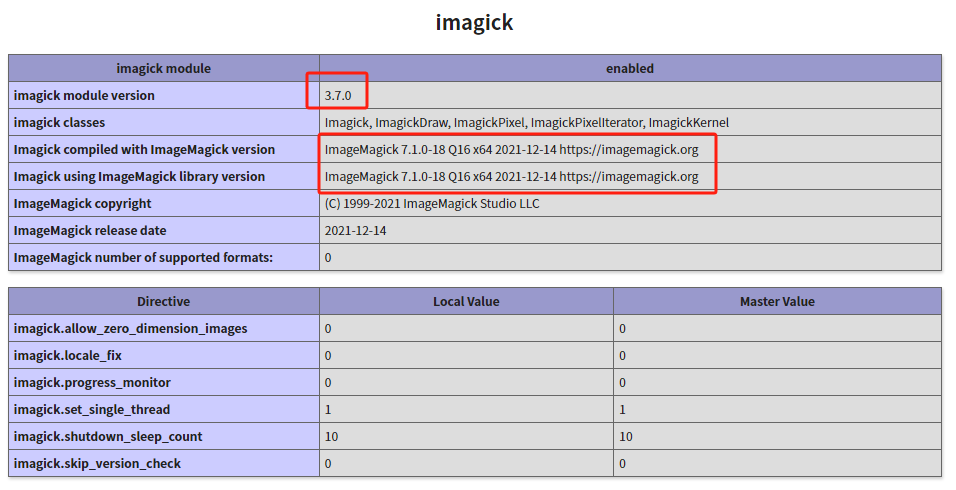Image resolution: width=956 pixels, height=490 pixels.
Task: Click the release date value 2021-12-14
Action: tap(358, 231)
